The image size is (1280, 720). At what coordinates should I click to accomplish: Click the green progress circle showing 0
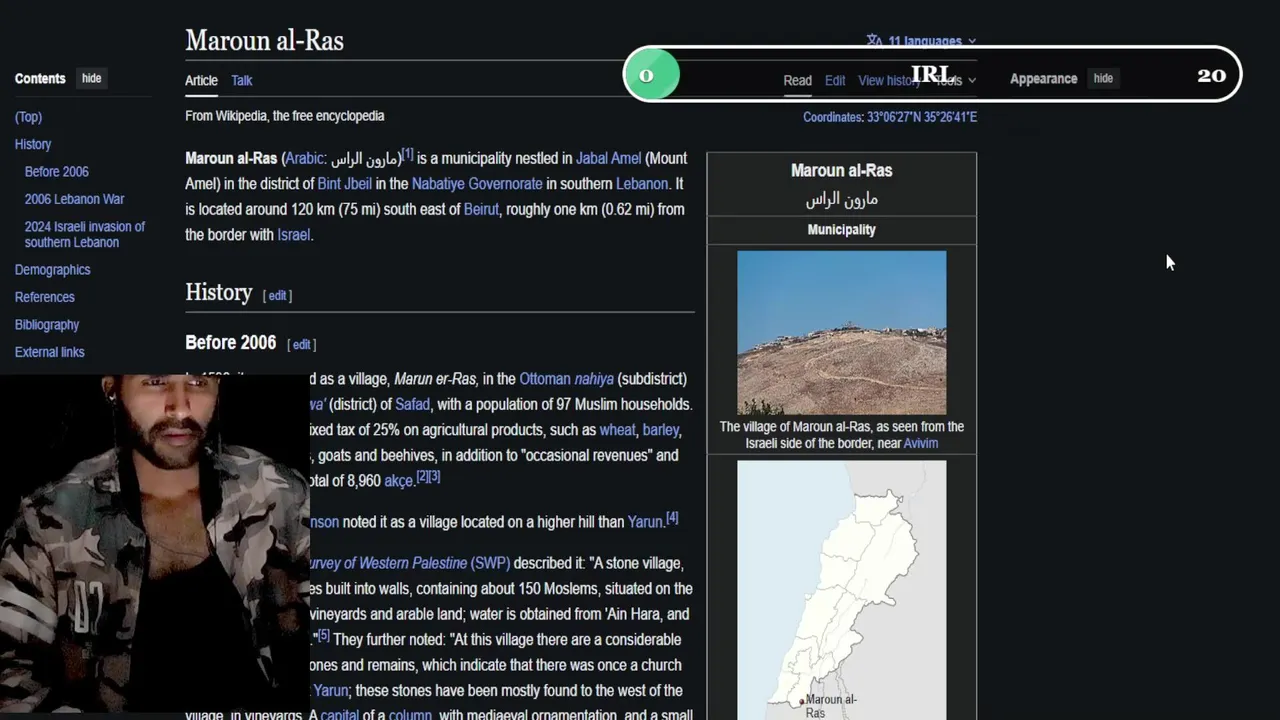tap(651, 75)
